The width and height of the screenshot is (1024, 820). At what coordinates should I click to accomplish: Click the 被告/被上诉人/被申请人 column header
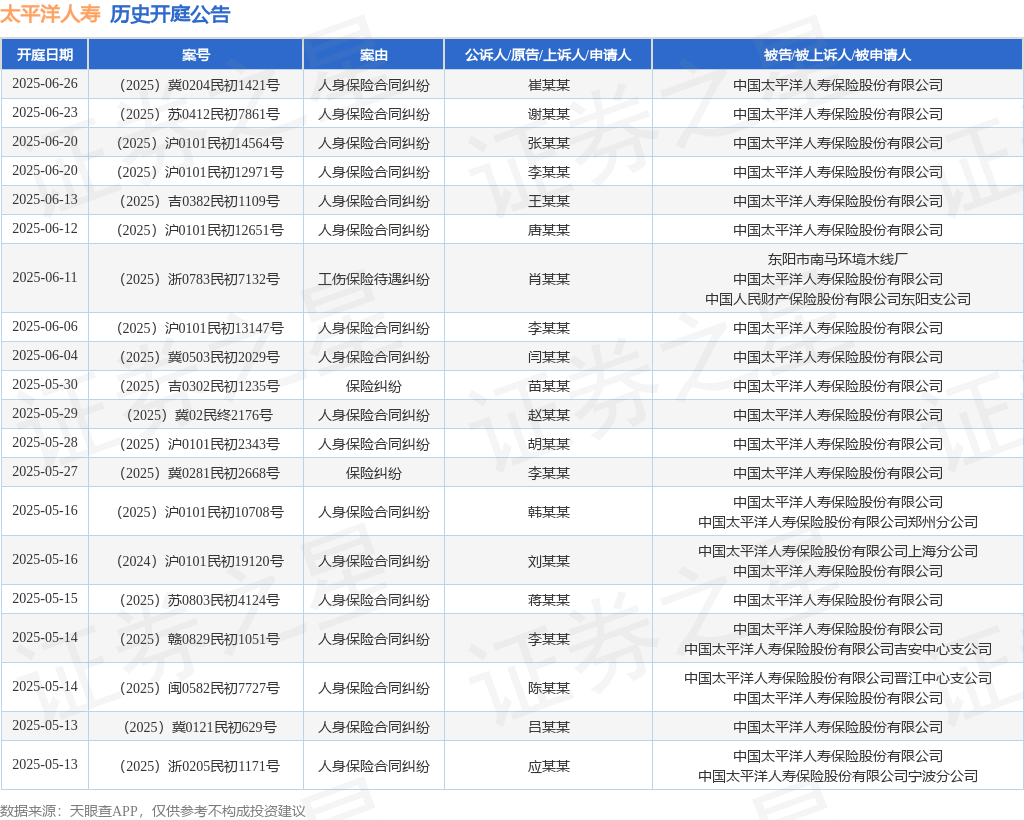[x=837, y=55]
